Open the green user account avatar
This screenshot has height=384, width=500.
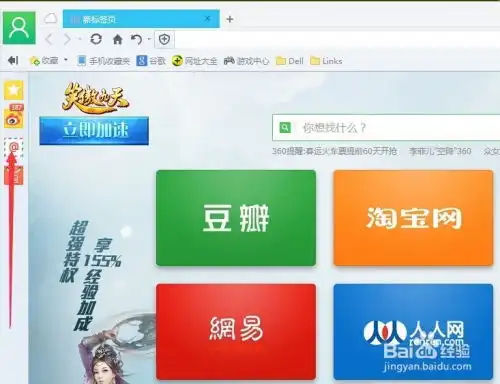coord(19,28)
